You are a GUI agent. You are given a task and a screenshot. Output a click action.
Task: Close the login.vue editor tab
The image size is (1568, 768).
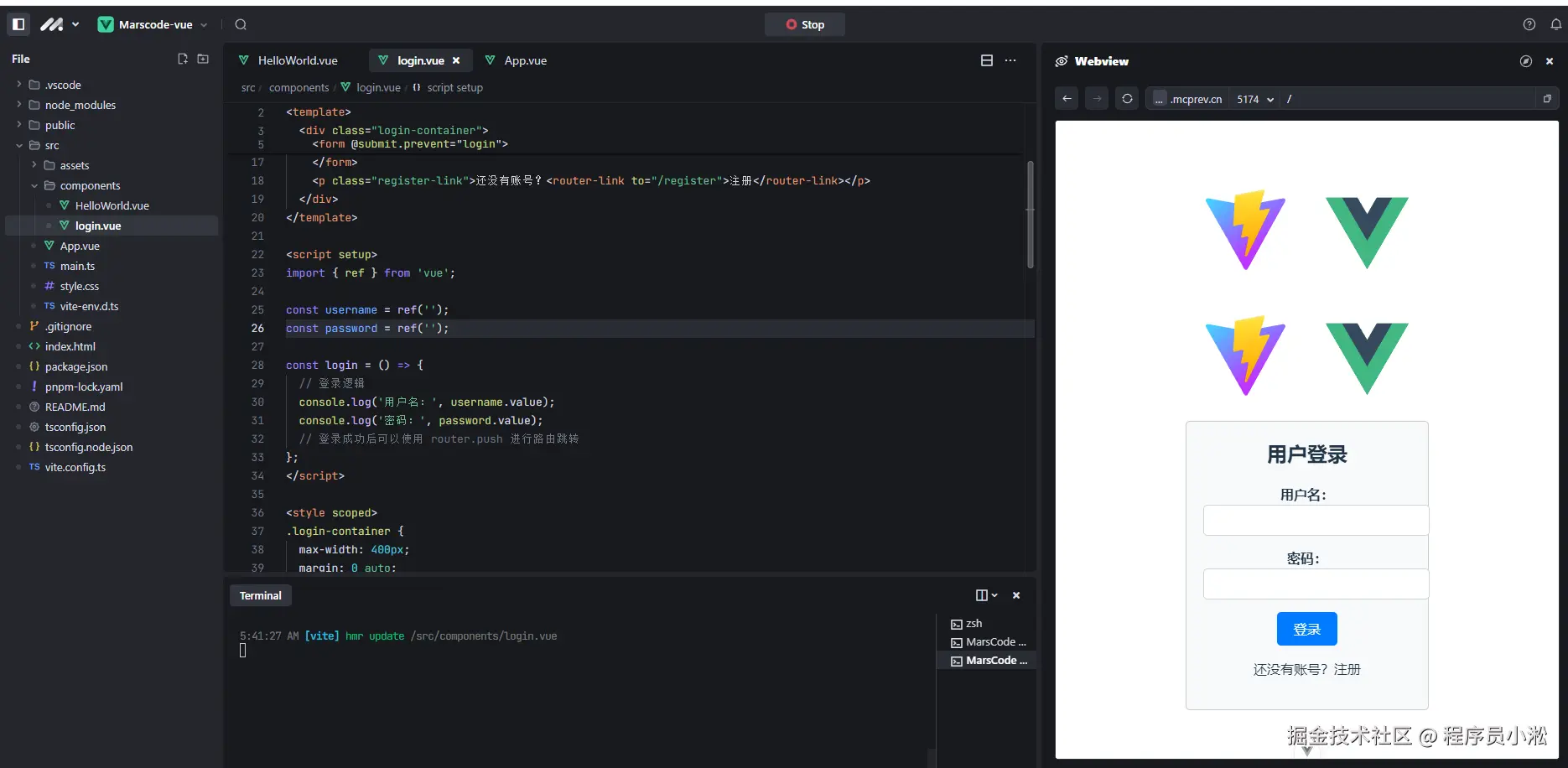coord(456,60)
